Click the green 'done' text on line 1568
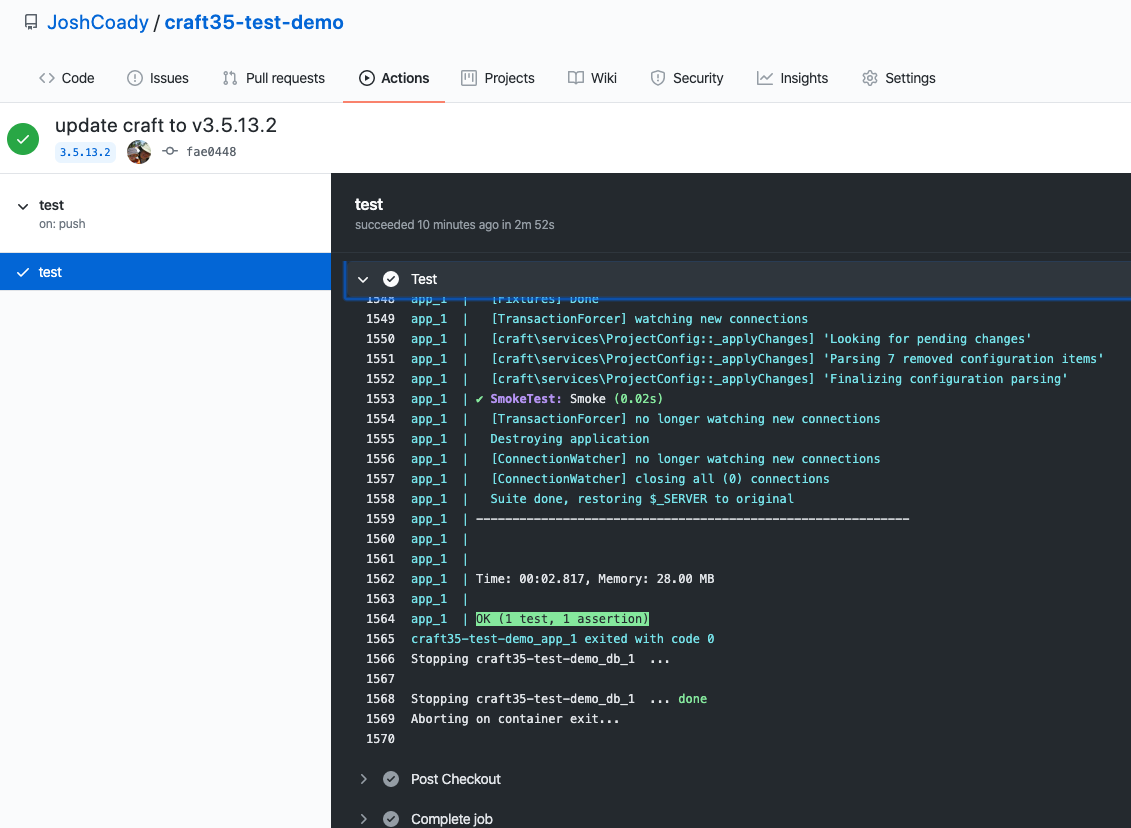The image size is (1131, 828). (x=692, y=699)
